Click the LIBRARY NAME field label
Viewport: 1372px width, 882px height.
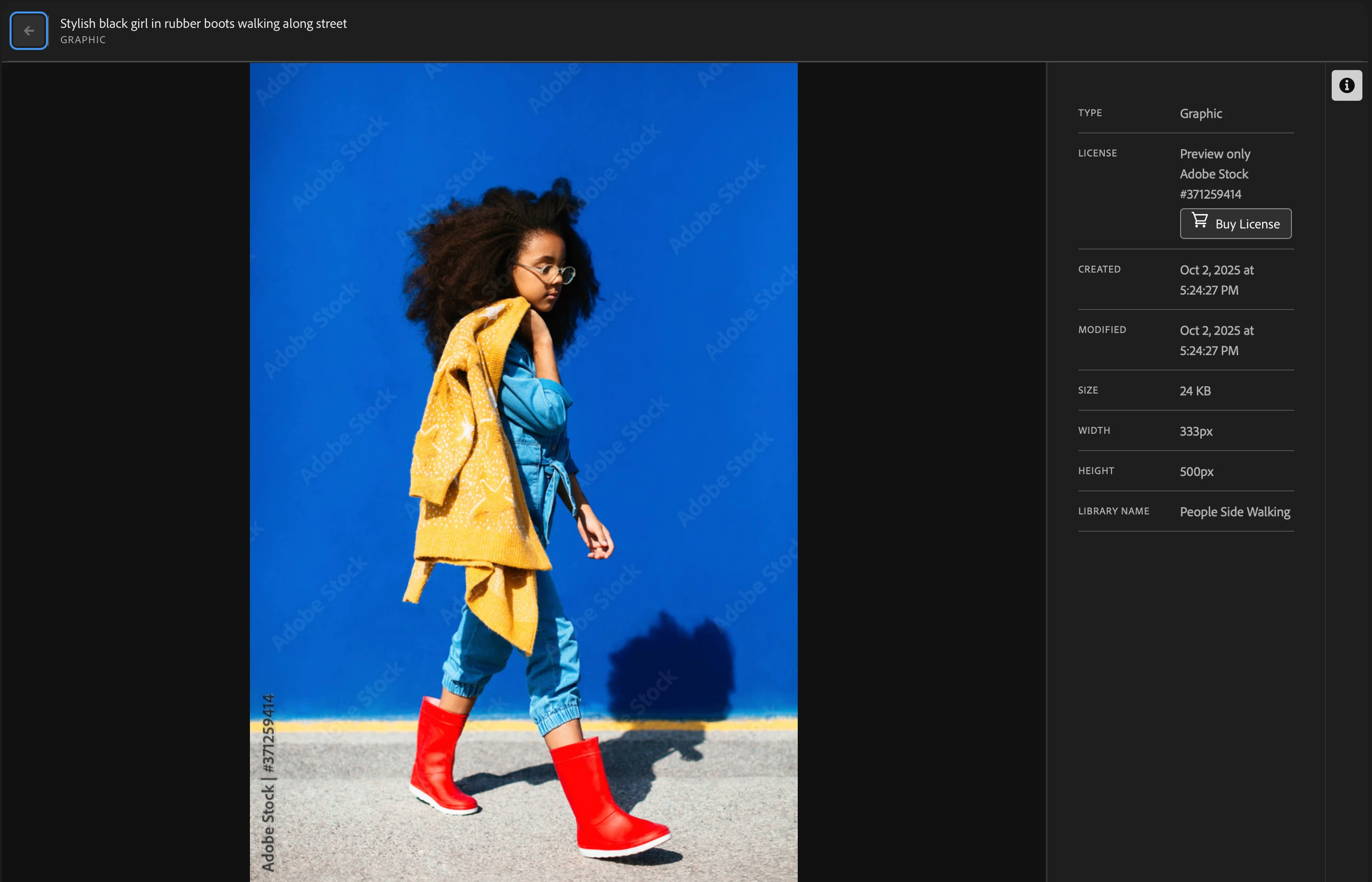[x=1113, y=511]
